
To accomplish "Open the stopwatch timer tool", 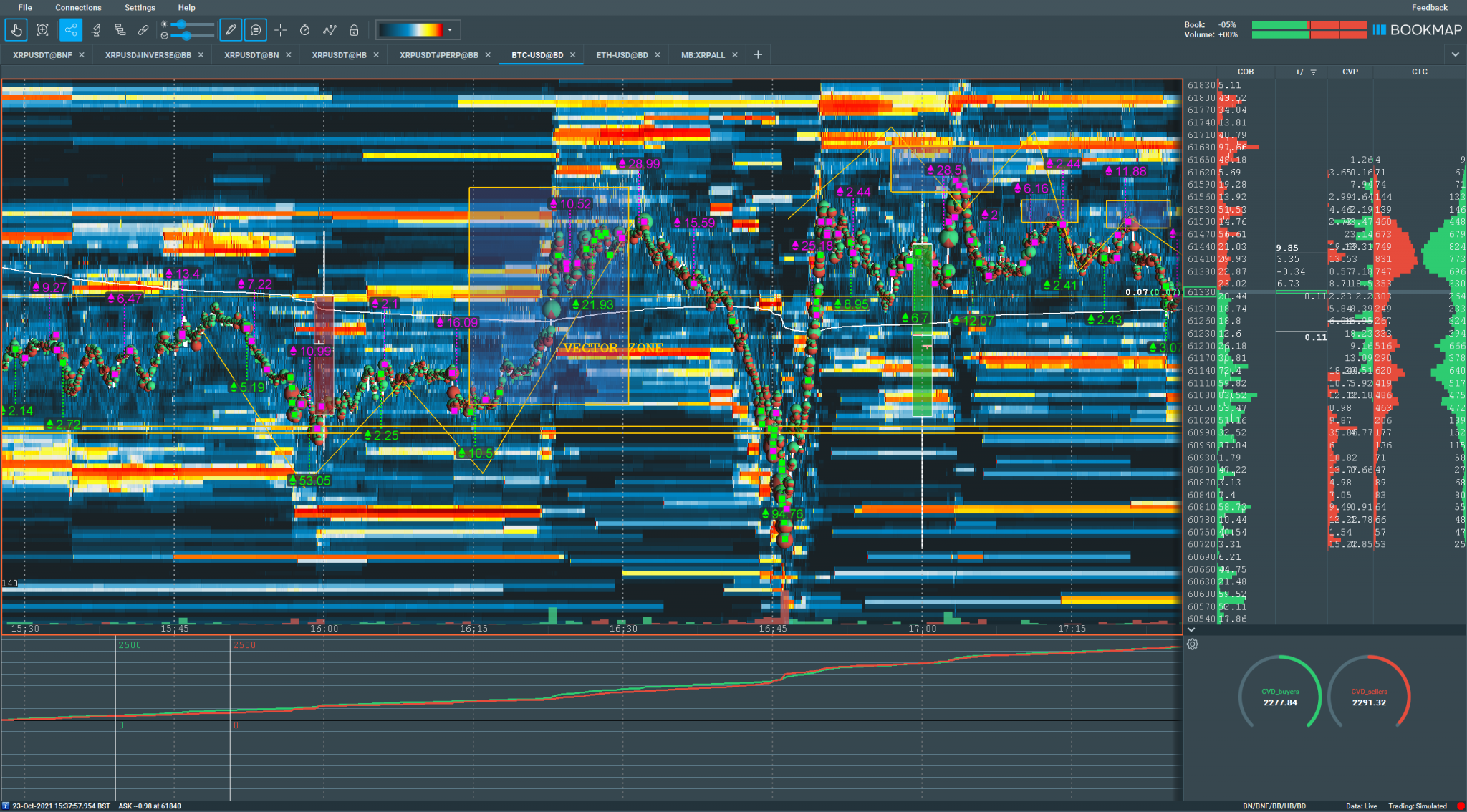I will click(x=305, y=30).
